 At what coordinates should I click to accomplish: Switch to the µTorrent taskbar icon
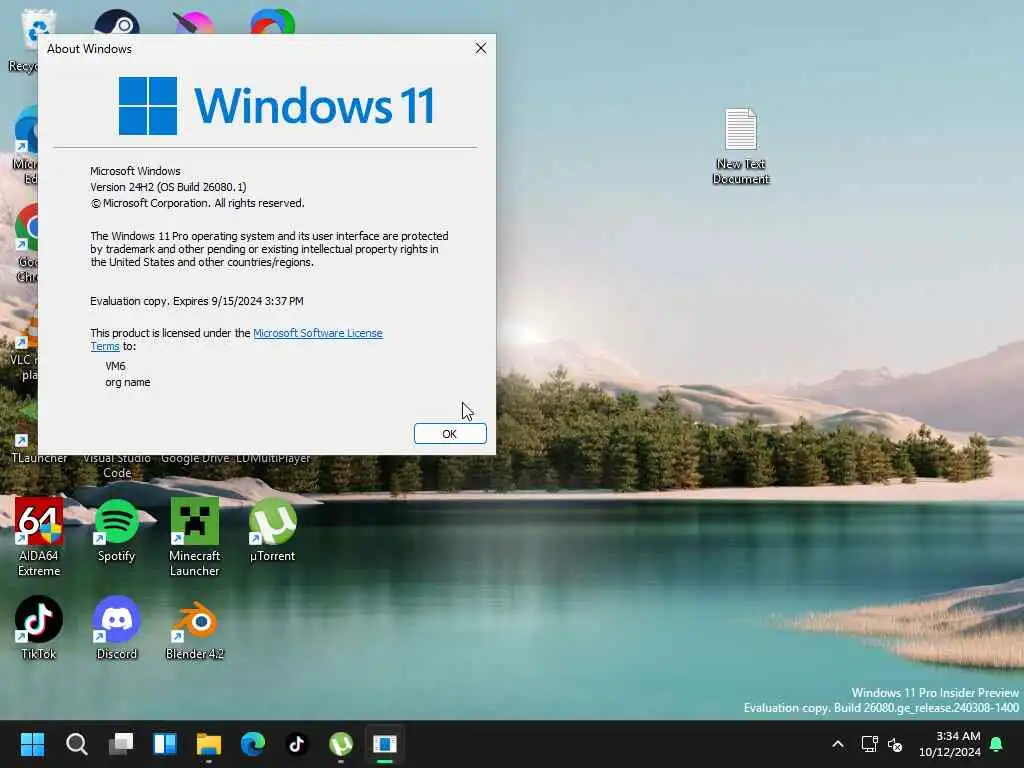pyautogui.click(x=341, y=744)
